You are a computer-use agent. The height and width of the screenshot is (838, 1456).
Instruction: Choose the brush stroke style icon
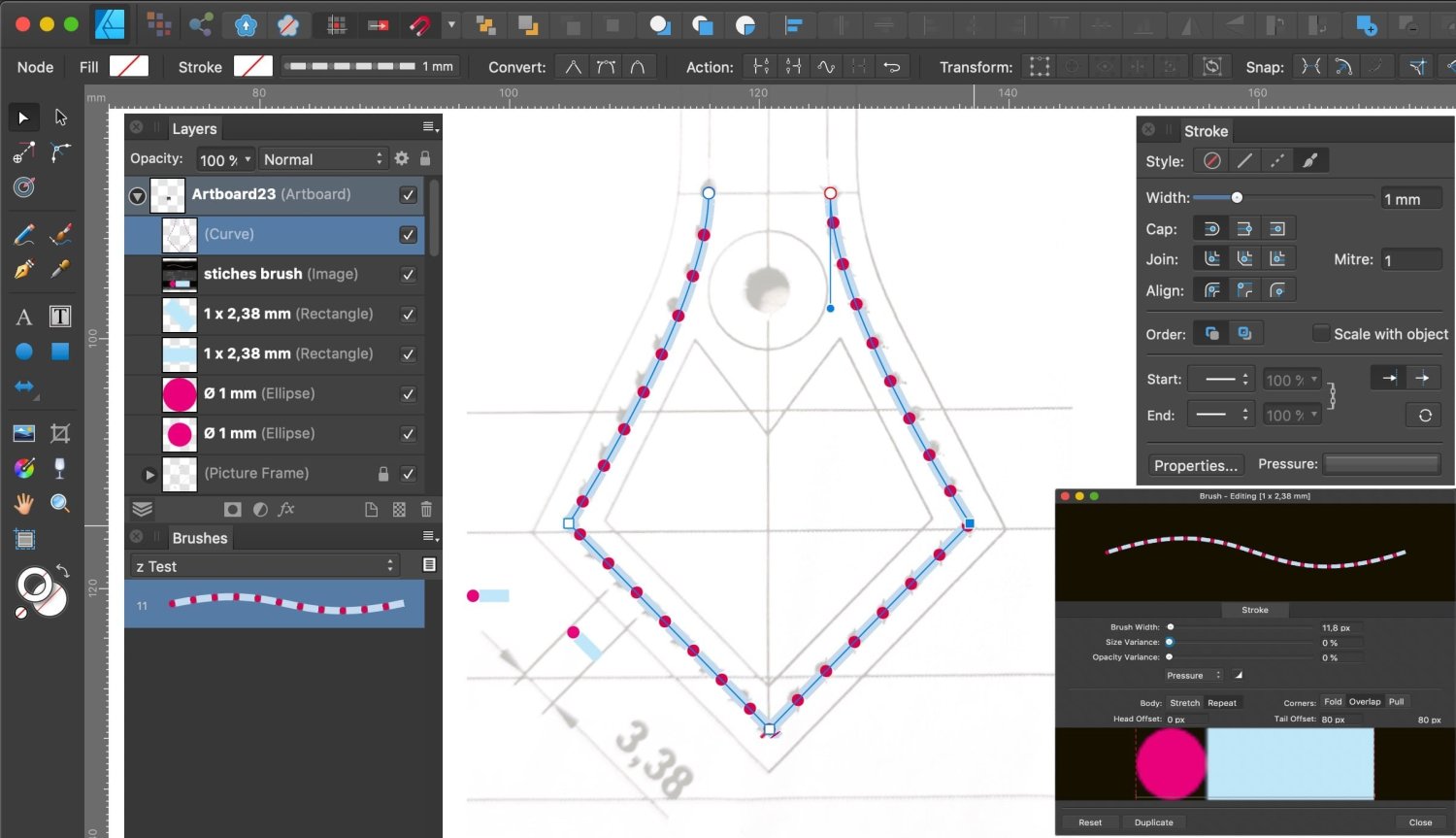point(1309,161)
